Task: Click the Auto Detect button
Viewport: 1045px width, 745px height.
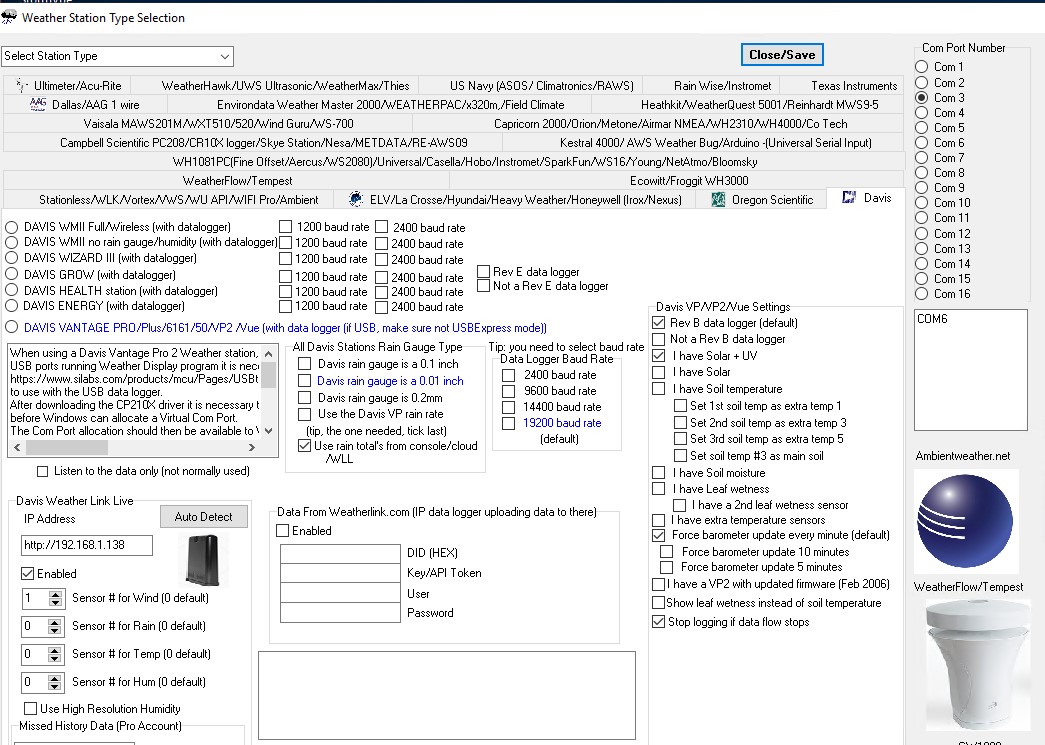Action: coord(203,516)
